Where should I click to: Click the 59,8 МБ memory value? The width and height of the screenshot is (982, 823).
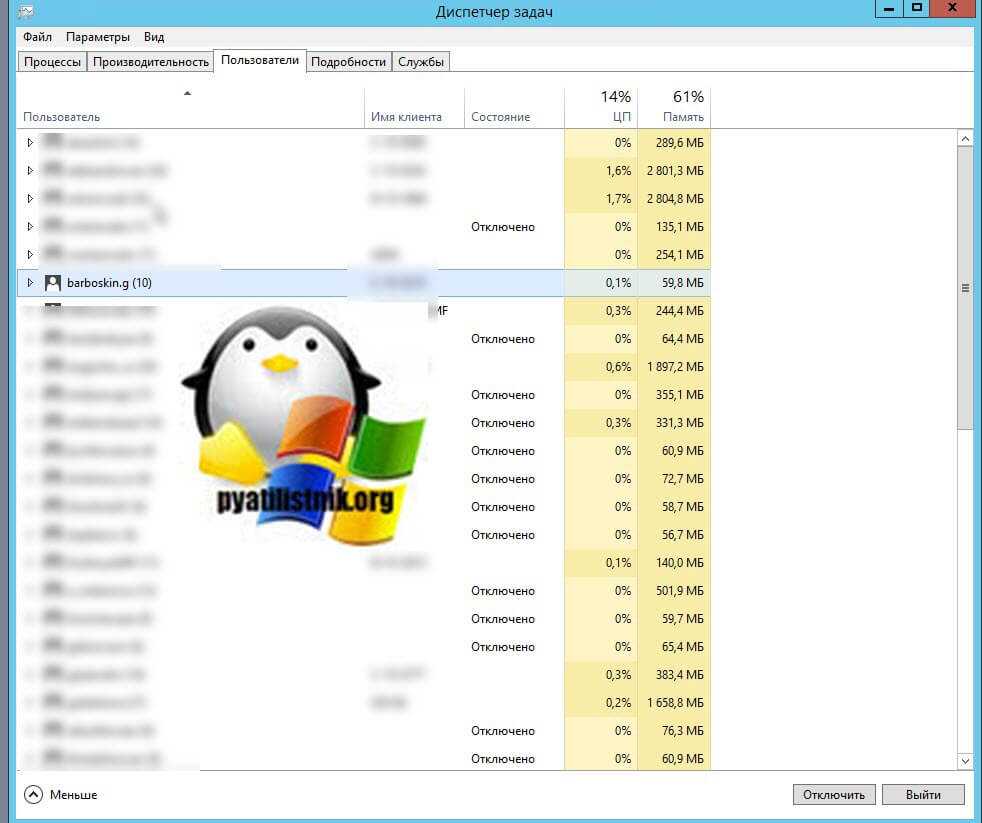click(682, 283)
